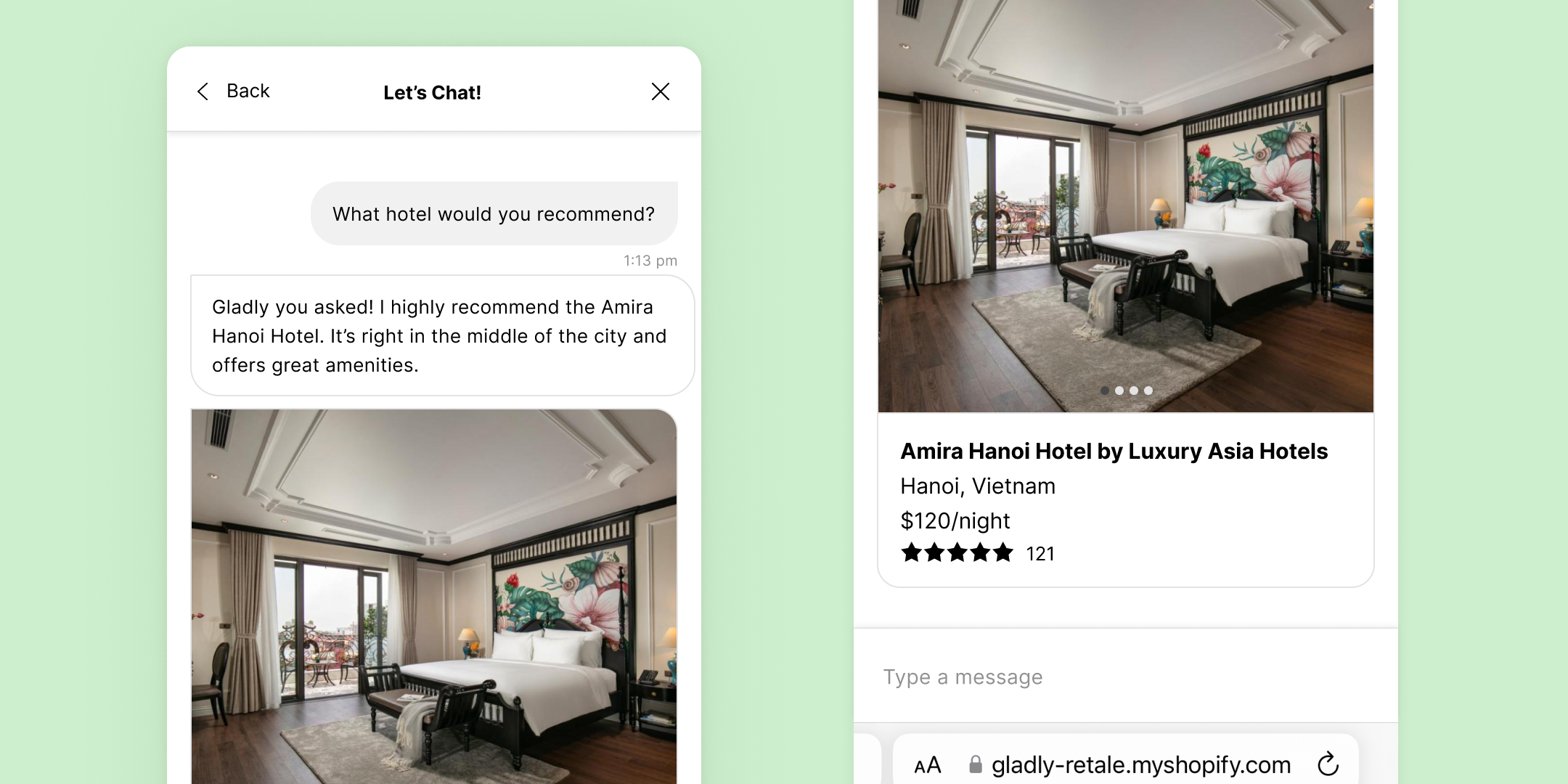The width and height of the screenshot is (1568, 784).
Task: Click the gladly-retale.myshopify.com address
Action: (x=1140, y=765)
